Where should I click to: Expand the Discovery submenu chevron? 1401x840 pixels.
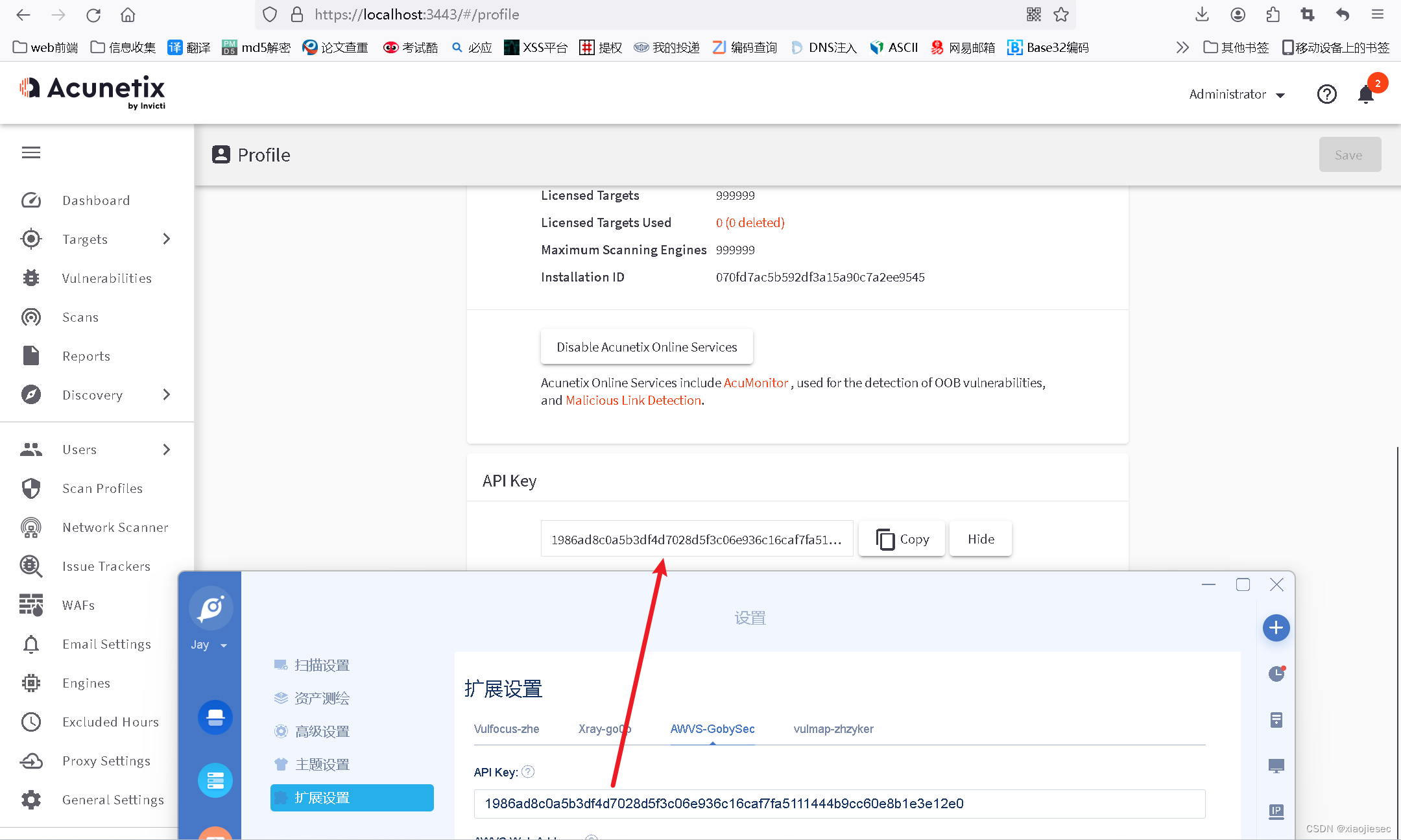[x=167, y=395]
